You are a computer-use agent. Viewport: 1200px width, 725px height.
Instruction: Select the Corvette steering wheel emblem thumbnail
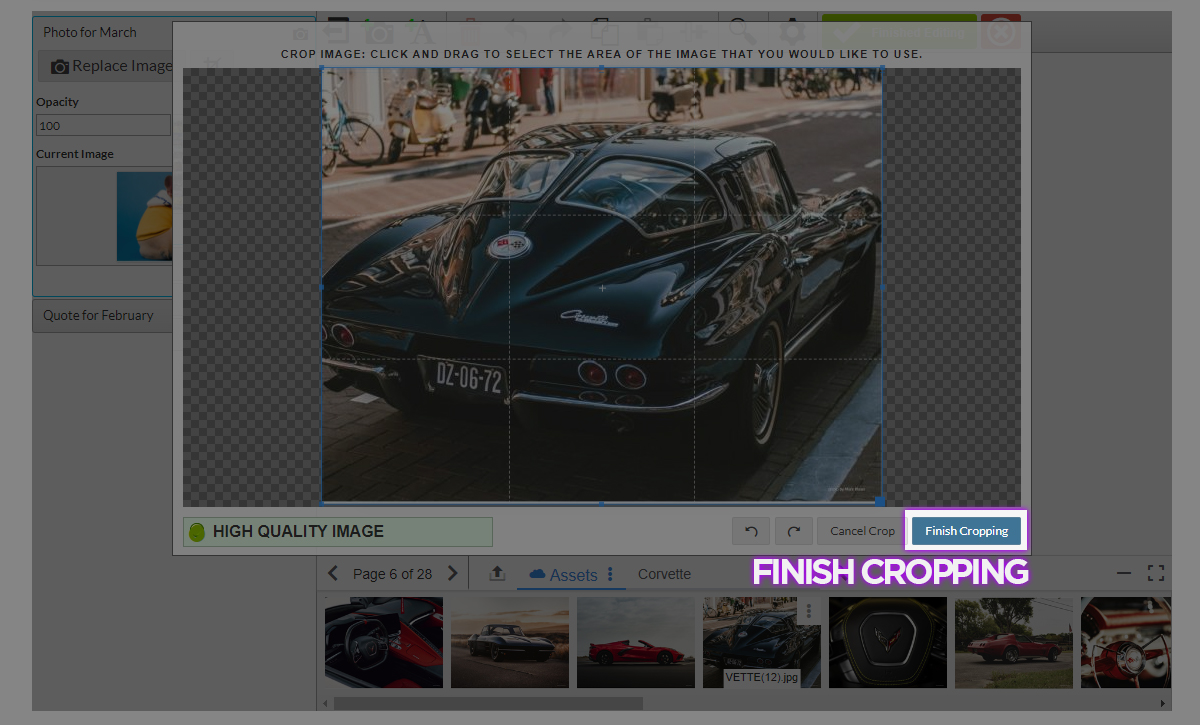pyautogui.click(x=887, y=642)
